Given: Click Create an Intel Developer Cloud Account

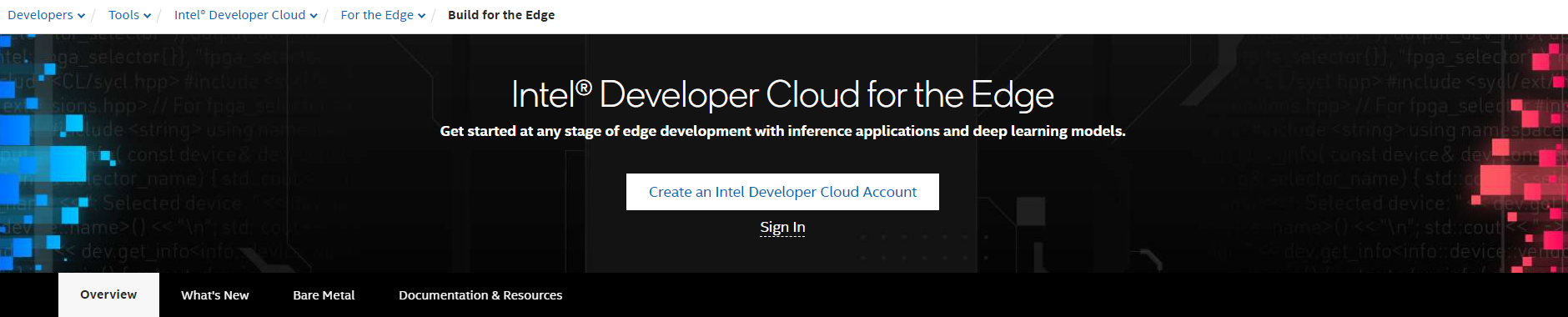Looking at the screenshot, I should coord(782,192).
